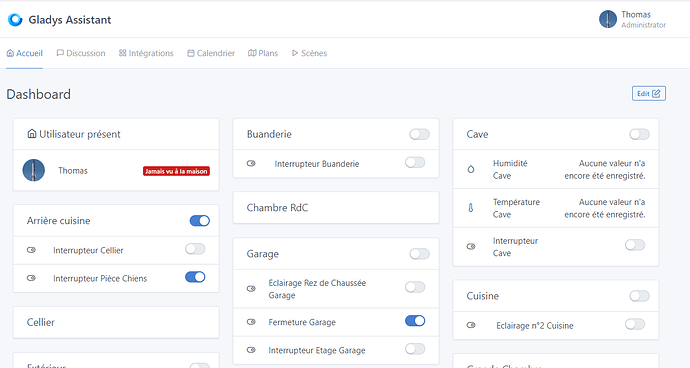Enable Eclairage Rez de Chaussée Garage
690x368 pixels.
[415, 287]
